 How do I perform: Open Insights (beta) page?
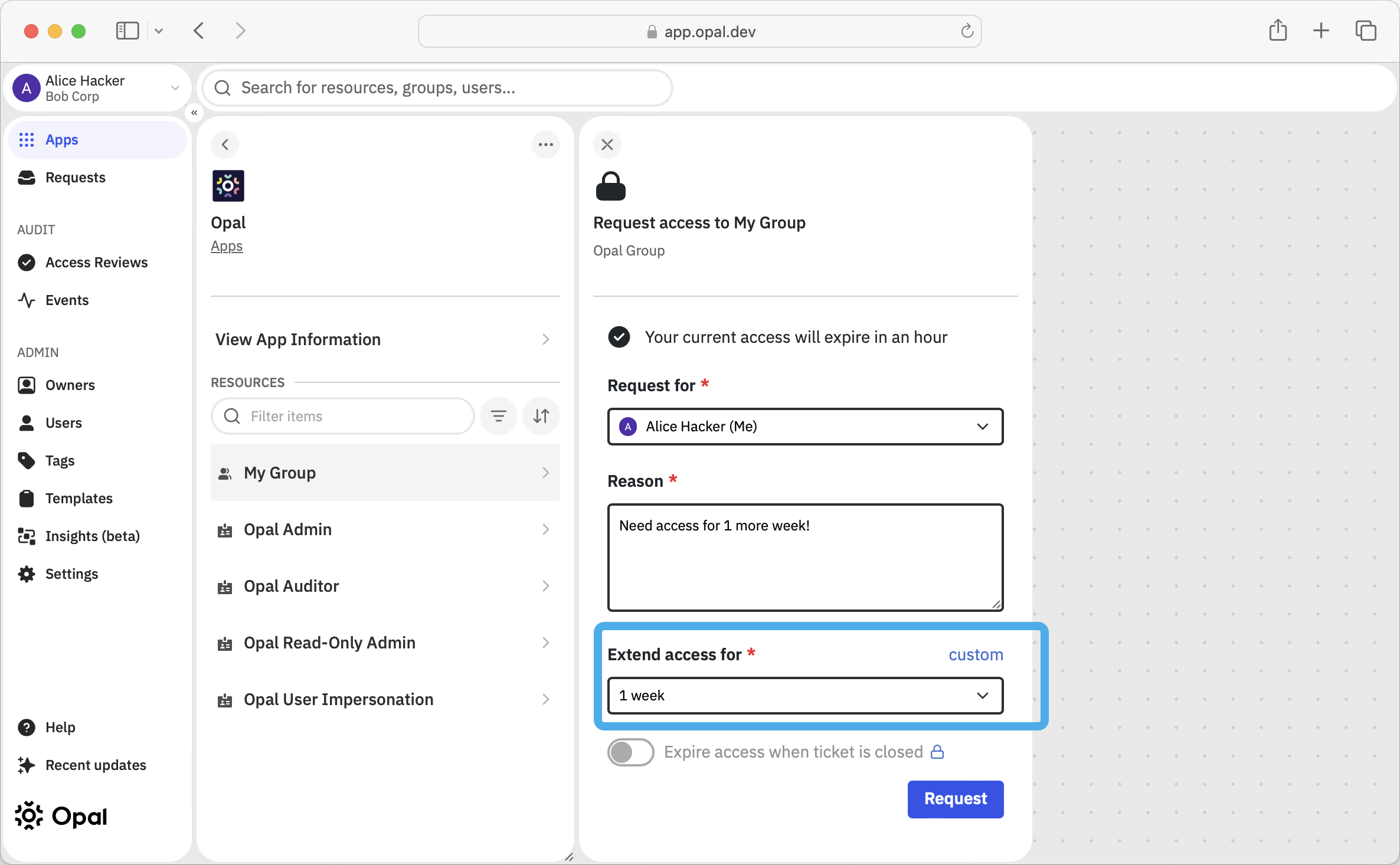pos(97,536)
